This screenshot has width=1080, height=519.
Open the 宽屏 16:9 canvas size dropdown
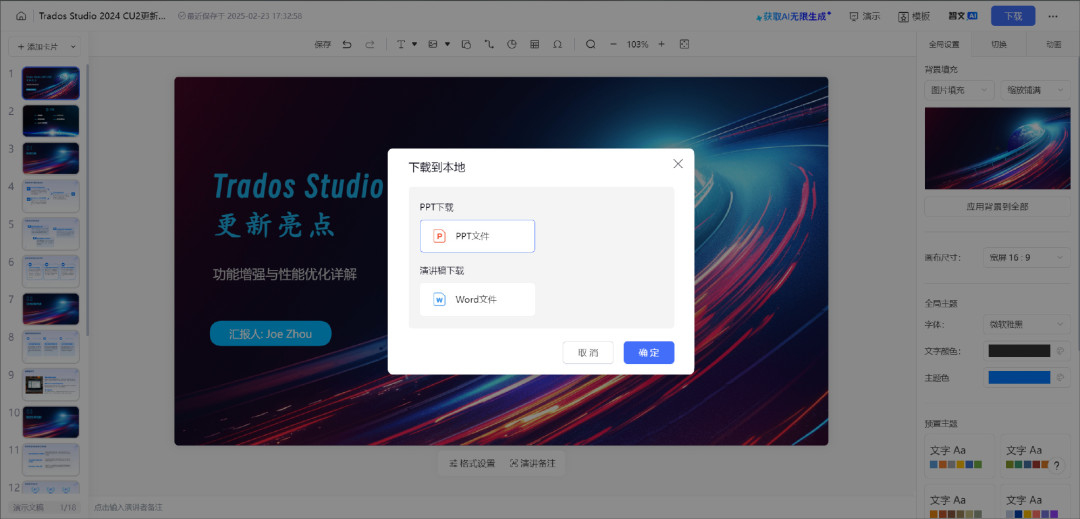1026,257
